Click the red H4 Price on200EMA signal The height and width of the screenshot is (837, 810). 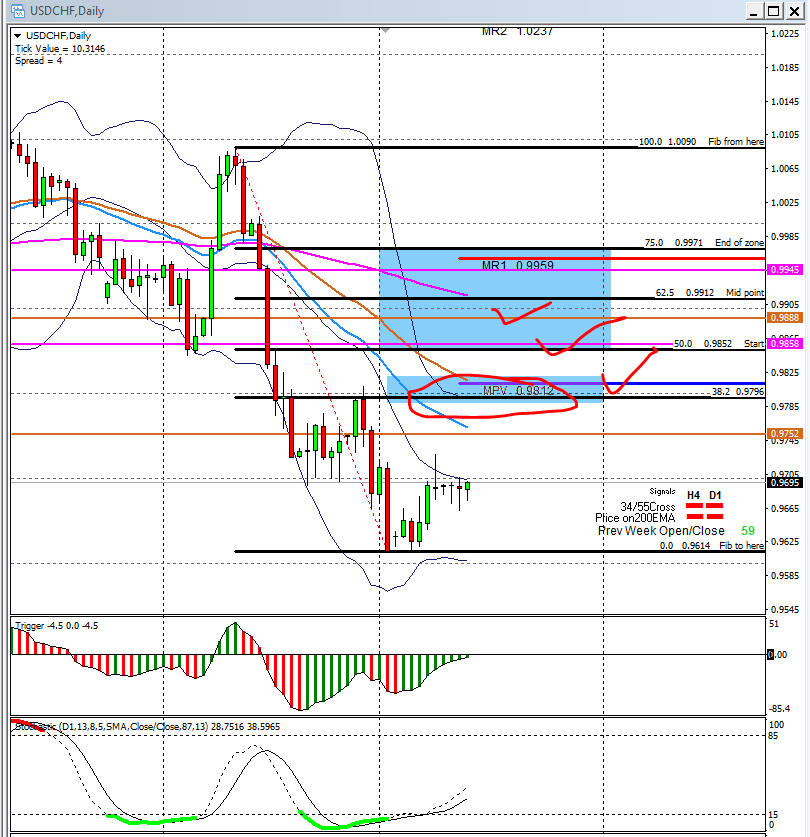click(694, 518)
